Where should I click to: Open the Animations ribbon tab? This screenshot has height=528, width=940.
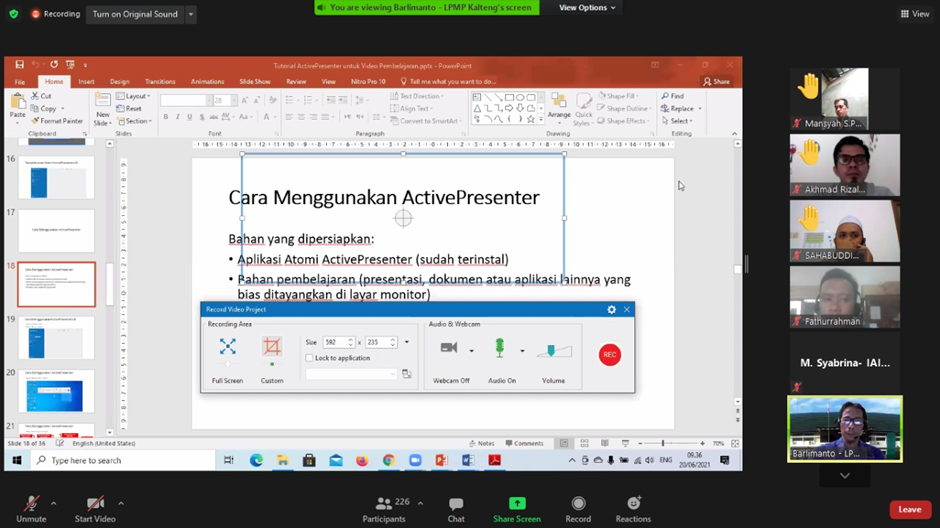(x=207, y=82)
